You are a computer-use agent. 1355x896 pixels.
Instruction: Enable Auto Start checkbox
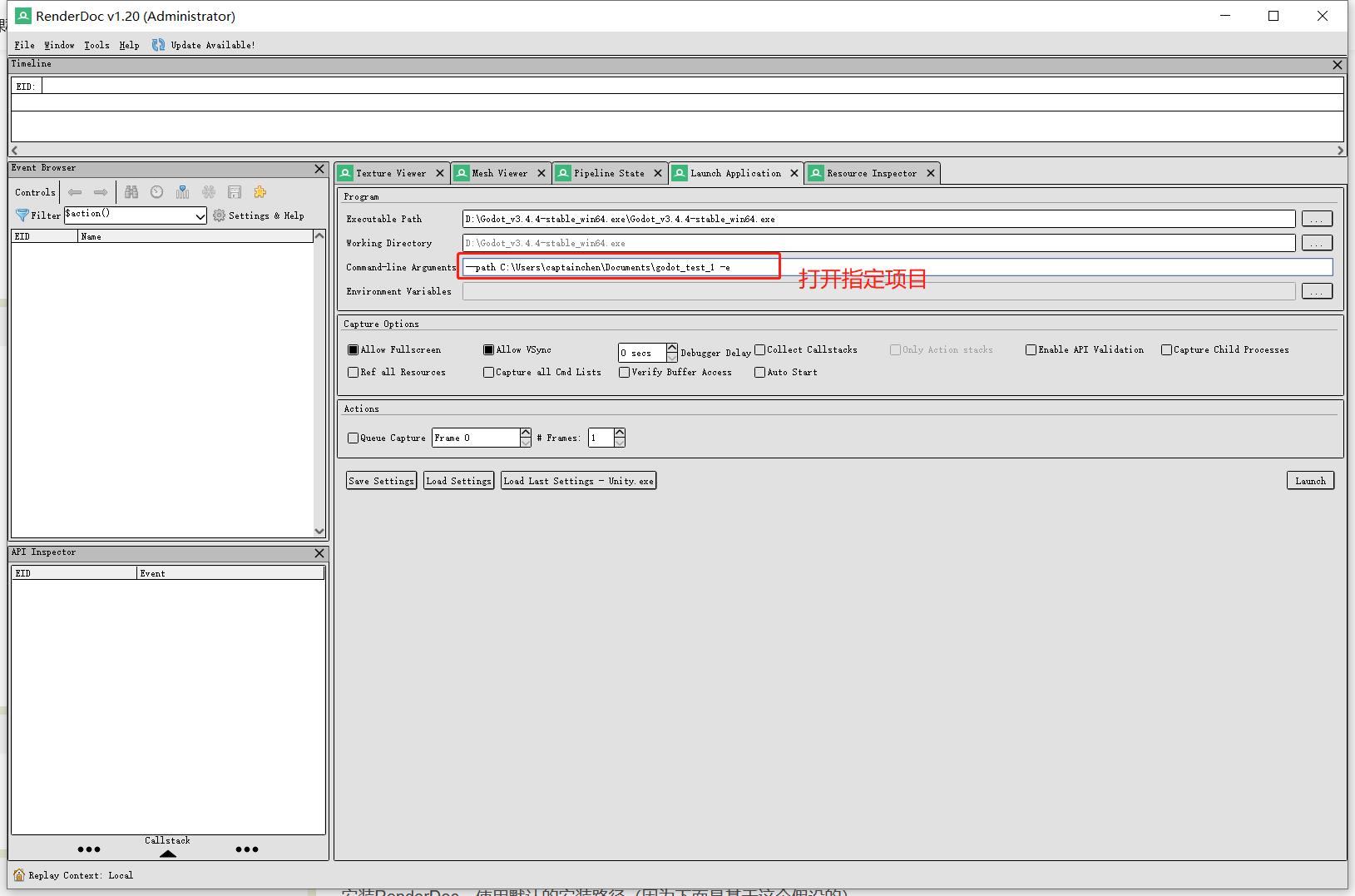[x=759, y=373]
